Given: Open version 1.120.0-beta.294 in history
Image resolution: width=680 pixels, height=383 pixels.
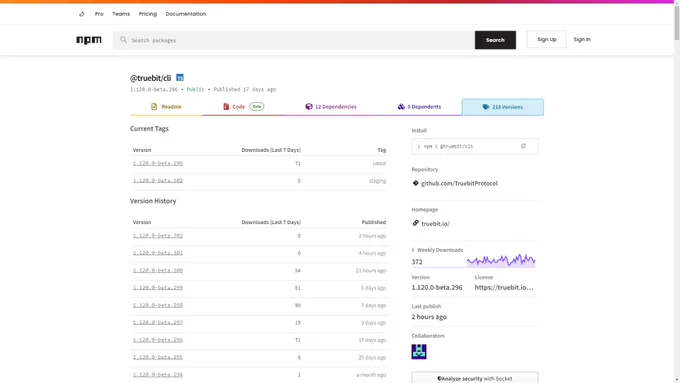Looking at the screenshot, I should coord(158,374).
